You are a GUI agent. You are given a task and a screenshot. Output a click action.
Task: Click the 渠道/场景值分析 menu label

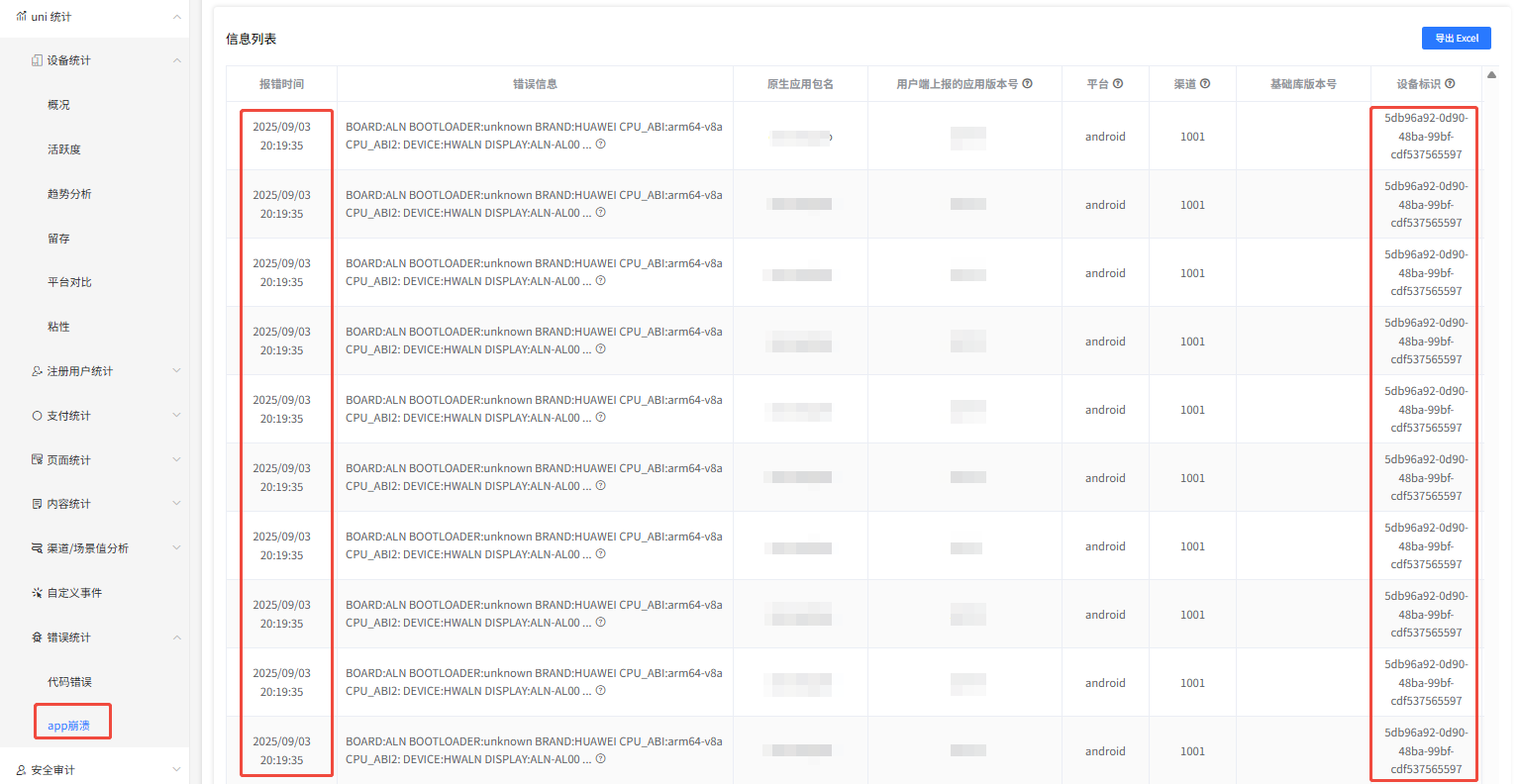coord(87,548)
